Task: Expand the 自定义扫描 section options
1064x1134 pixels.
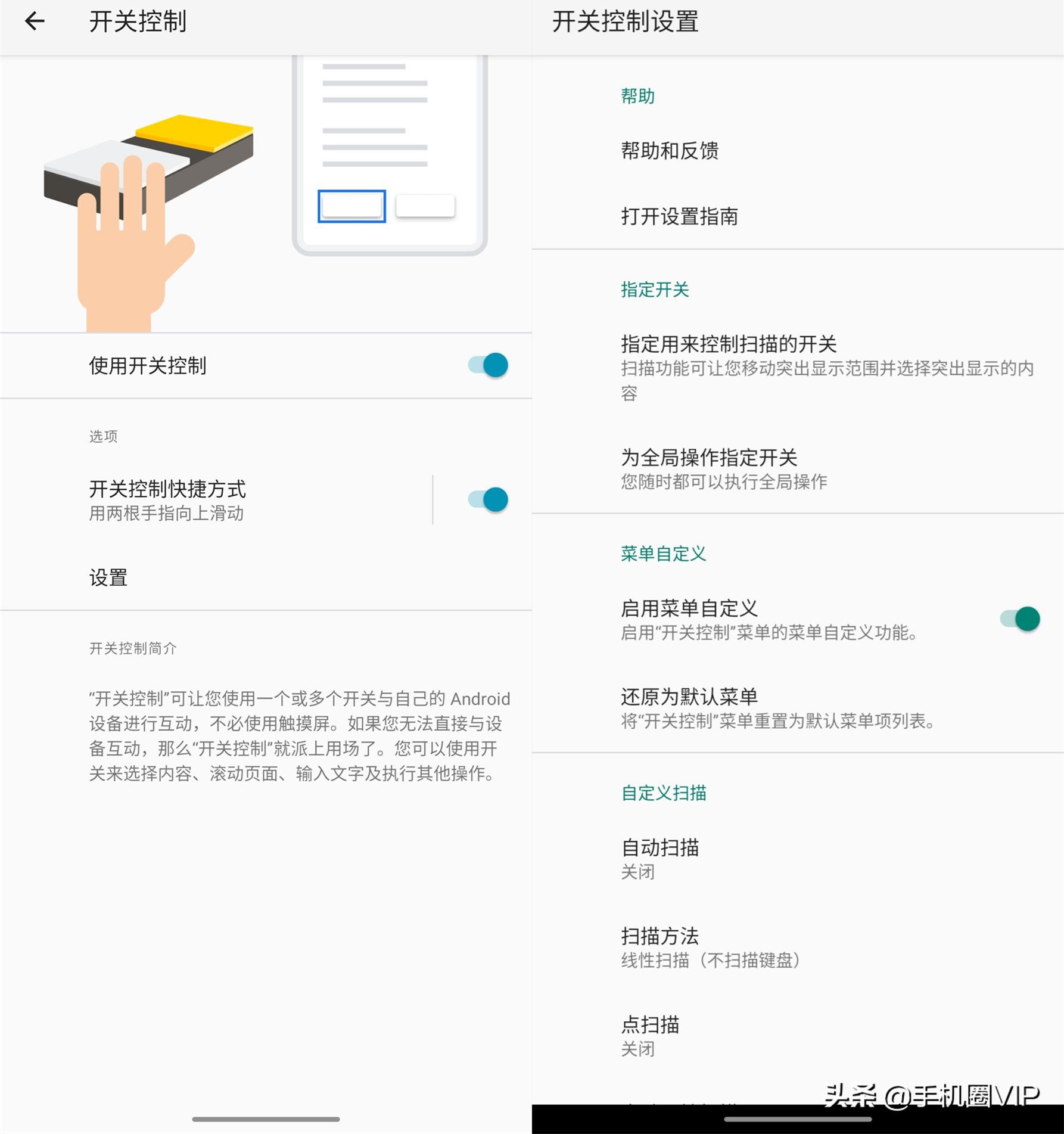Action: pyautogui.click(x=662, y=793)
